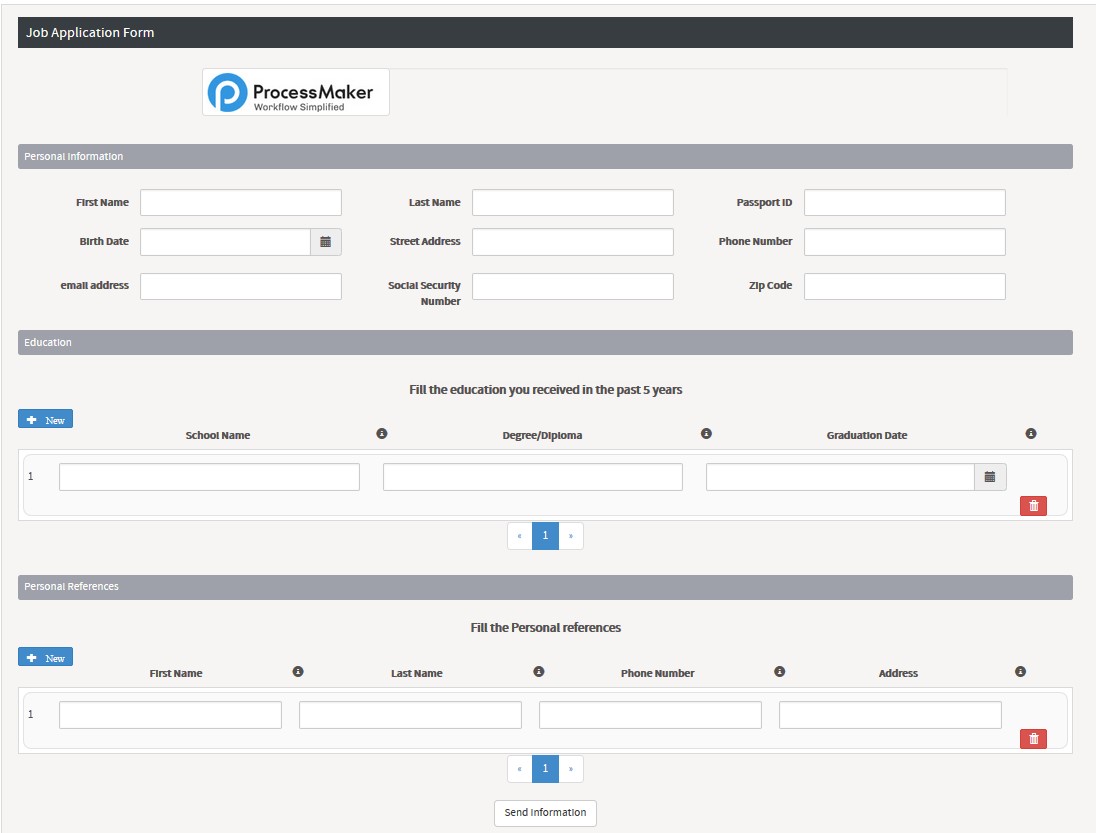Go to next page in education pagination
The image size is (1096, 833).
pos(570,536)
